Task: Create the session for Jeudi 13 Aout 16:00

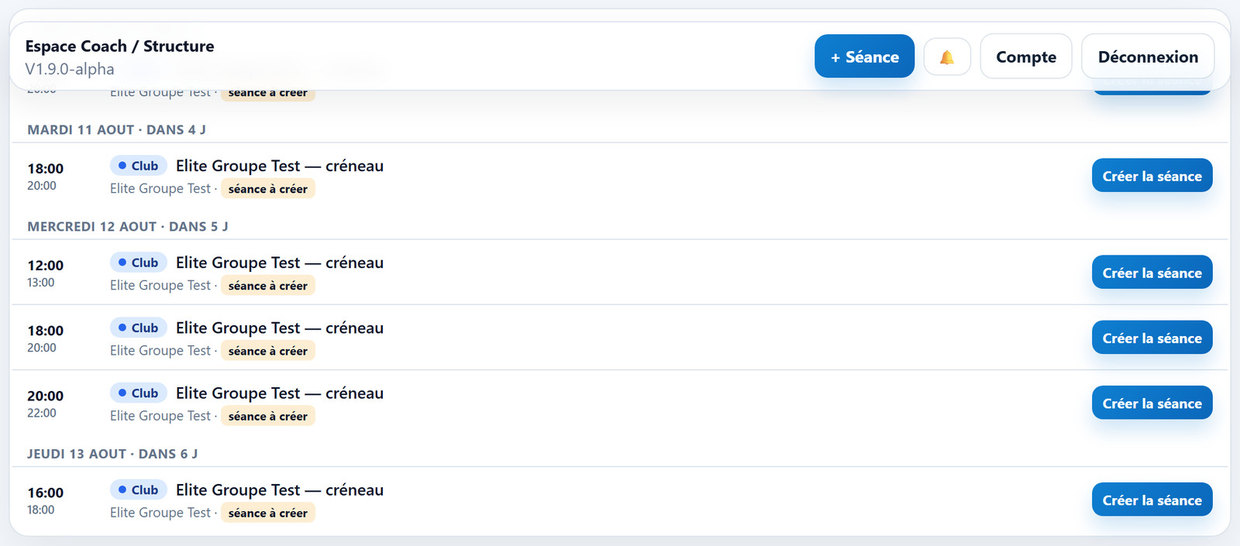Action: click(x=1152, y=500)
